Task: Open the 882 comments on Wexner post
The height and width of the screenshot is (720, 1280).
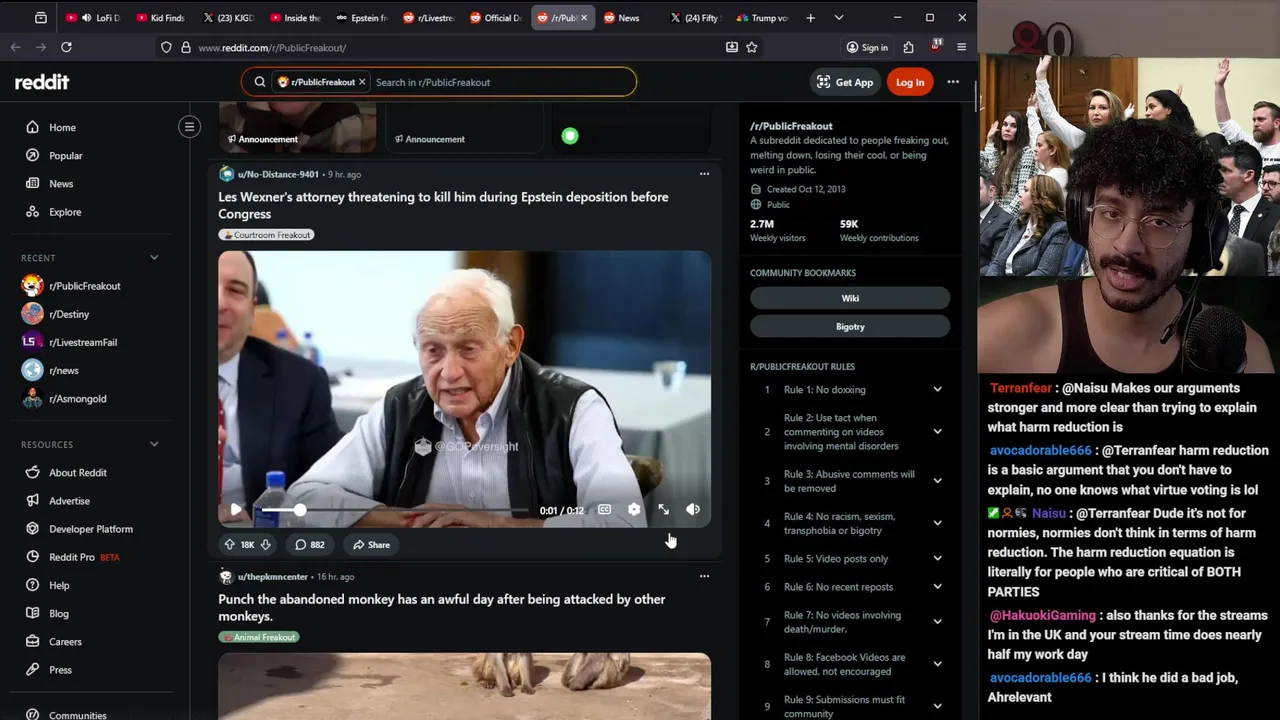Action: tap(309, 545)
